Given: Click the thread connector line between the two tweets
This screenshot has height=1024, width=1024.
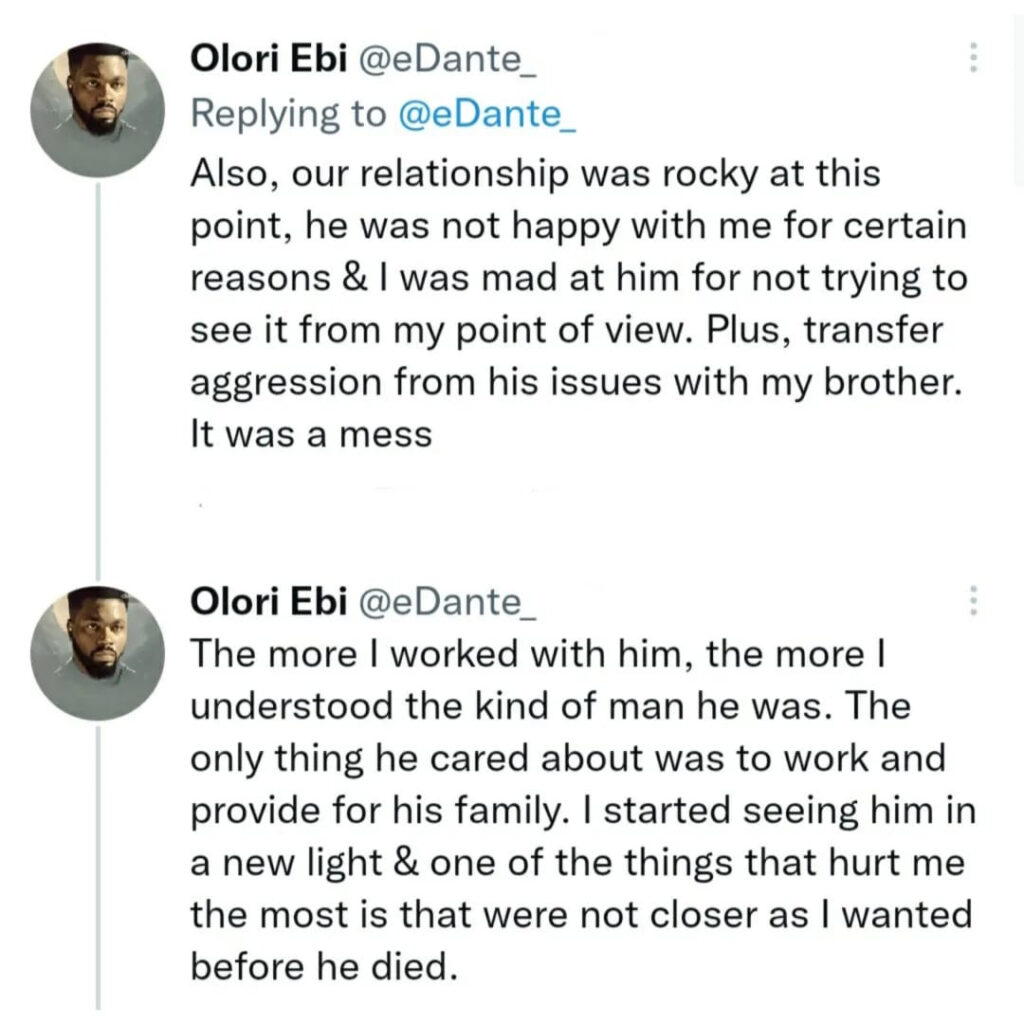Looking at the screenshot, I should tap(98, 381).
